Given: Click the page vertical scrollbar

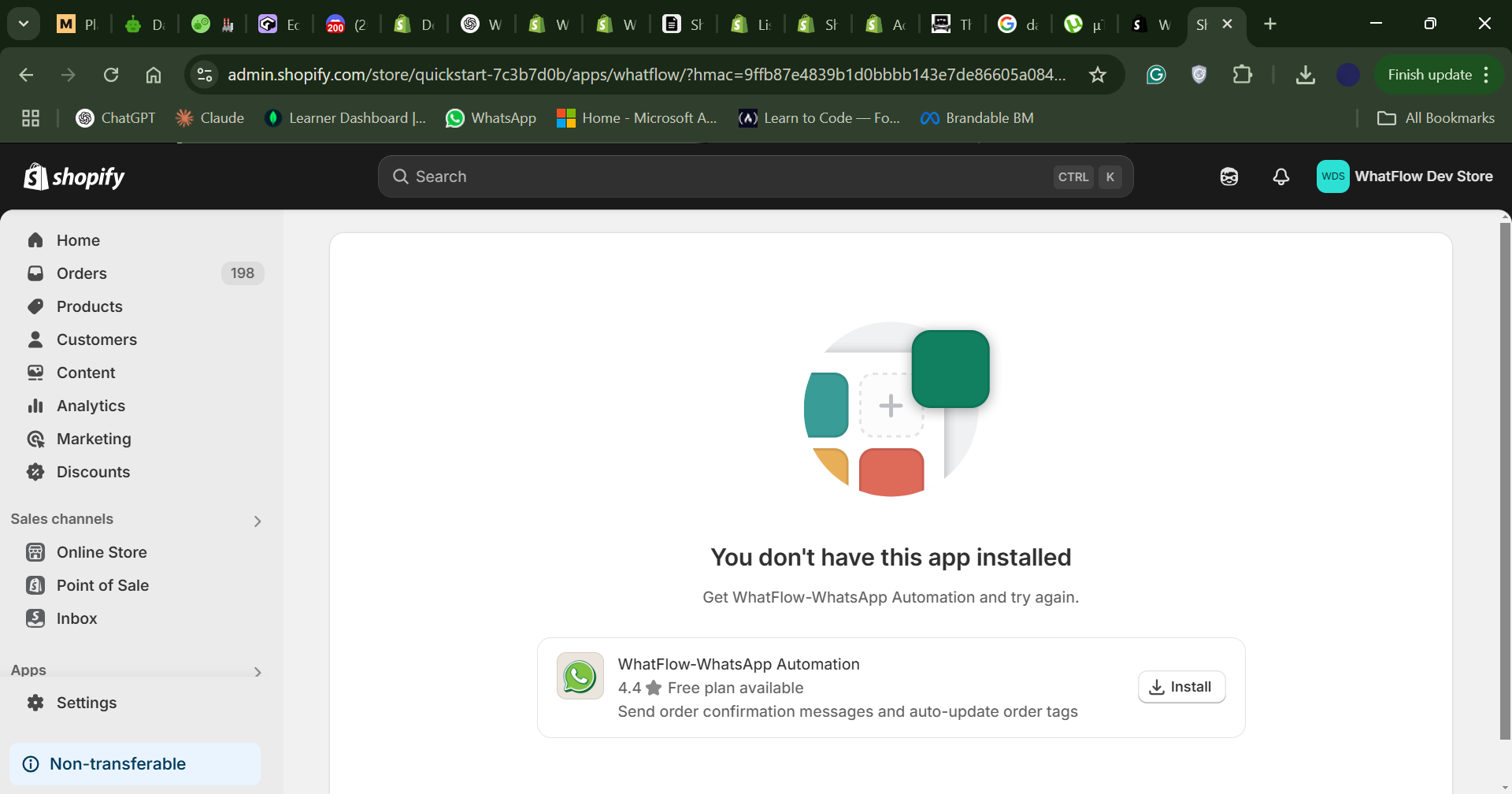Looking at the screenshot, I should [x=1505, y=480].
